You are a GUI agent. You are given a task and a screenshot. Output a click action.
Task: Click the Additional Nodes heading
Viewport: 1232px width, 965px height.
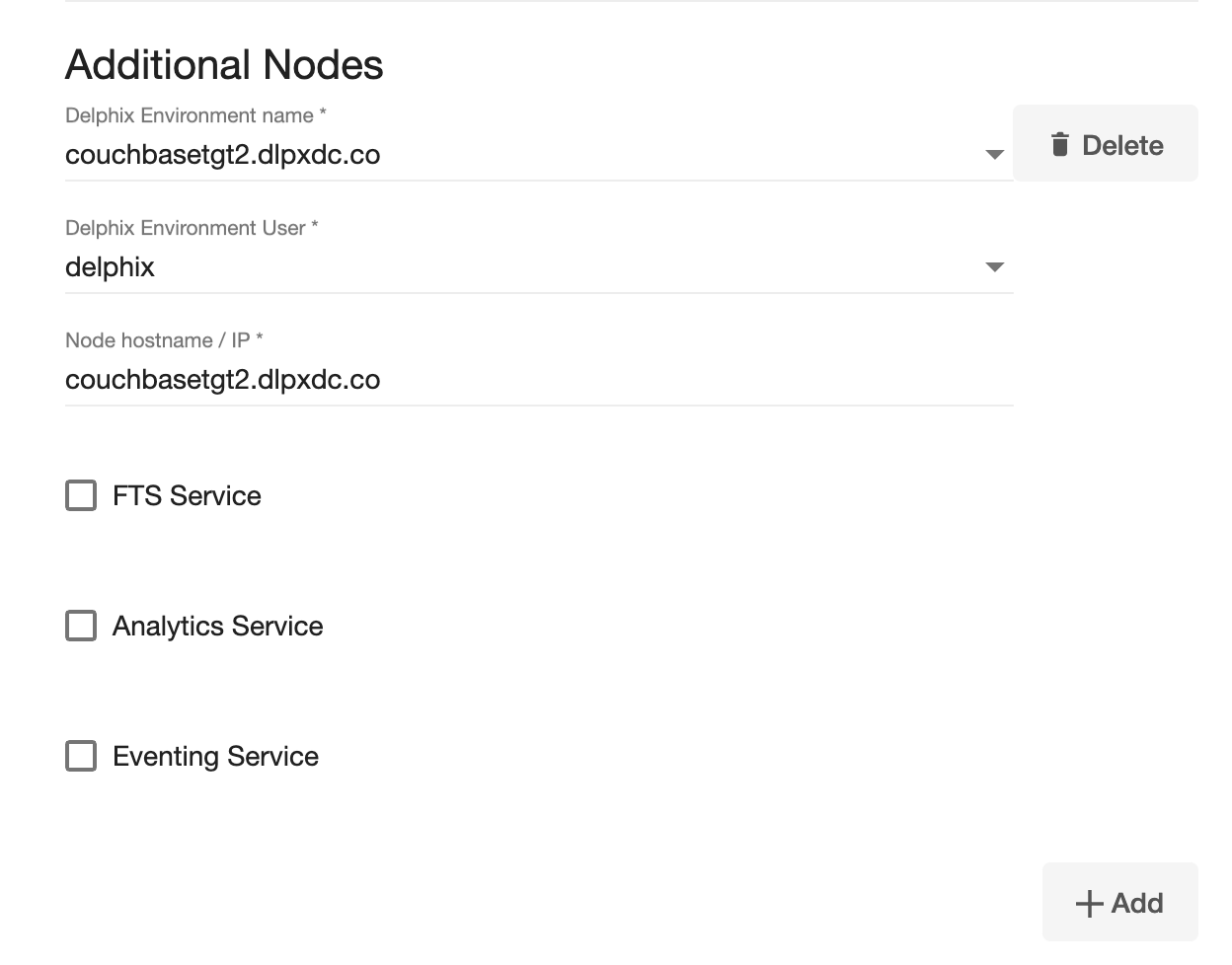tap(224, 65)
